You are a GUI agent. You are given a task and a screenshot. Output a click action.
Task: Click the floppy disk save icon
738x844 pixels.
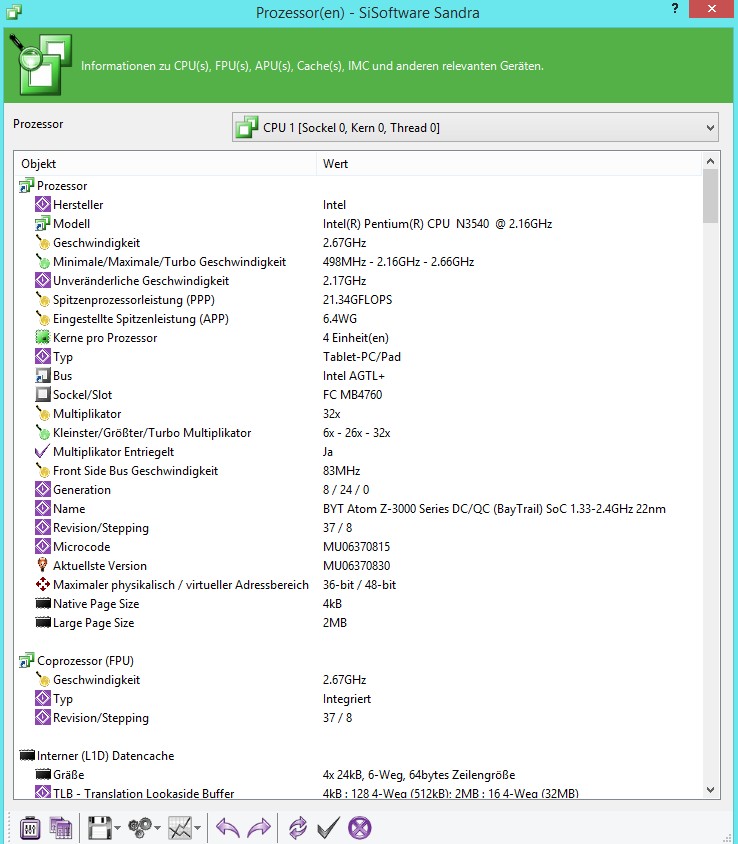[x=100, y=828]
